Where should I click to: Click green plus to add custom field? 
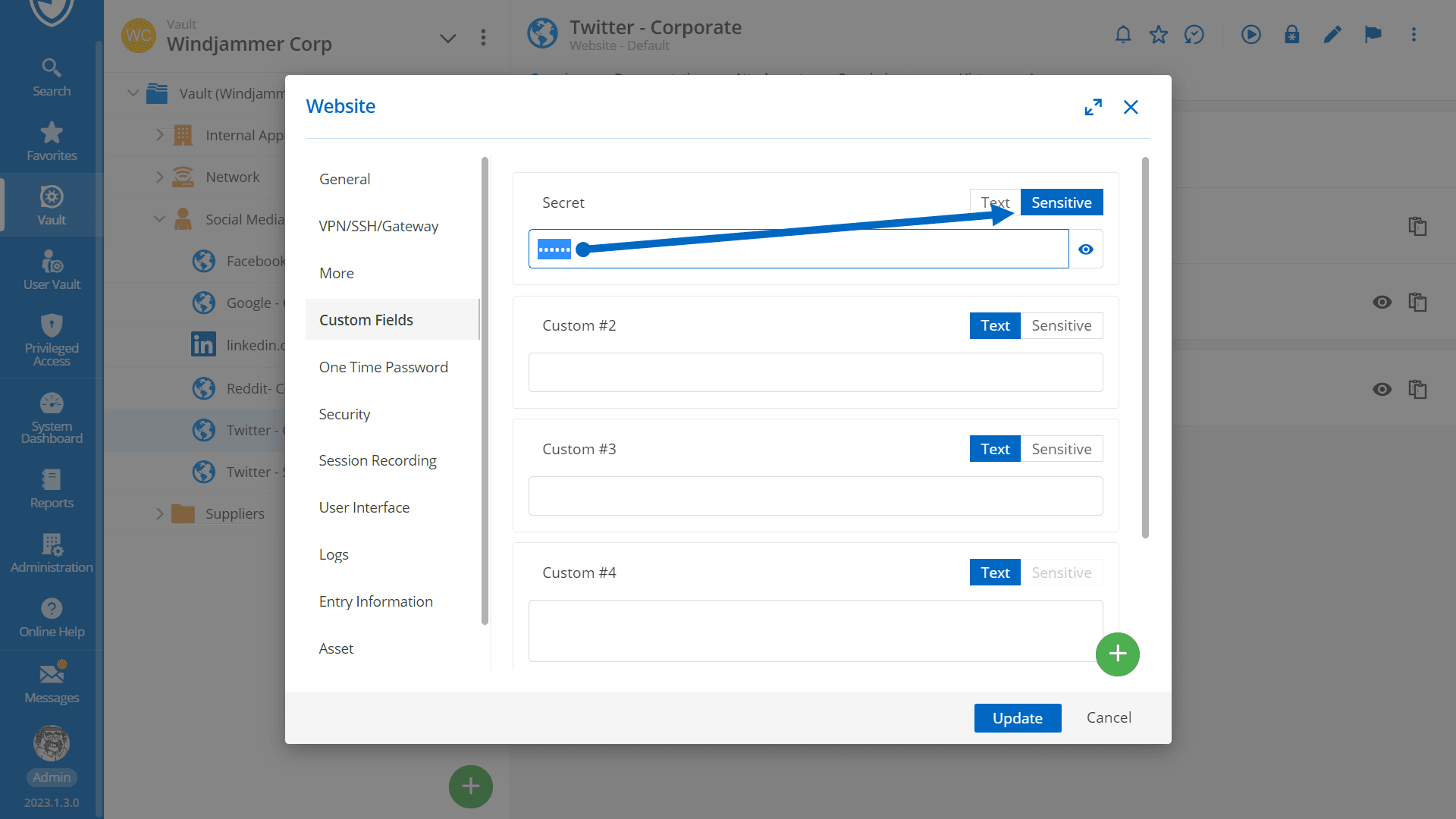click(x=1117, y=654)
